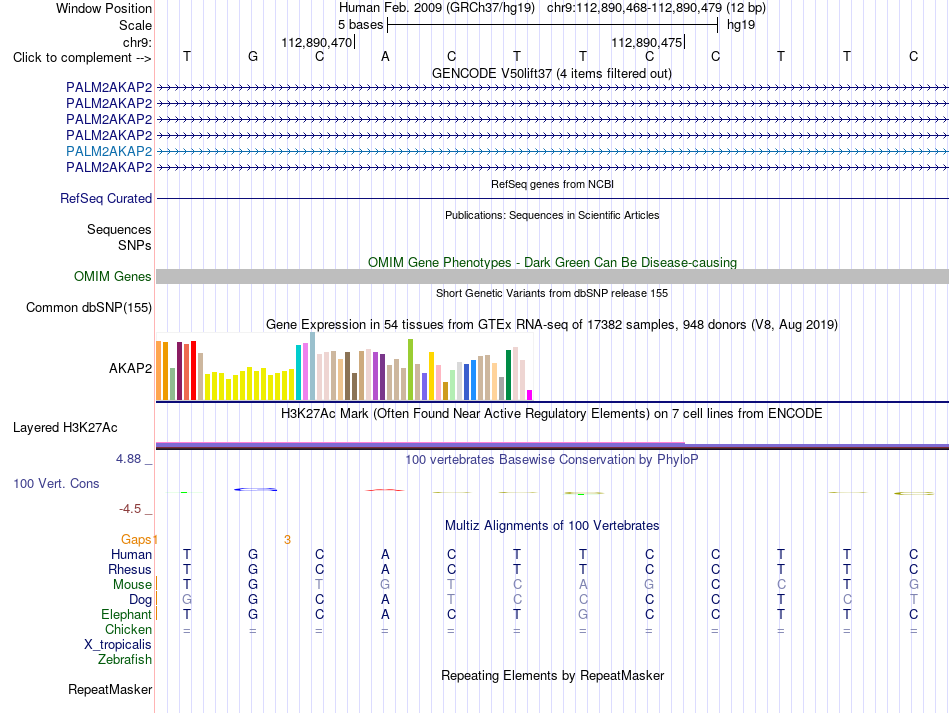The image size is (950, 713).
Task: Open the 100 Vert. Cons label
Action: (x=56, y=483)
